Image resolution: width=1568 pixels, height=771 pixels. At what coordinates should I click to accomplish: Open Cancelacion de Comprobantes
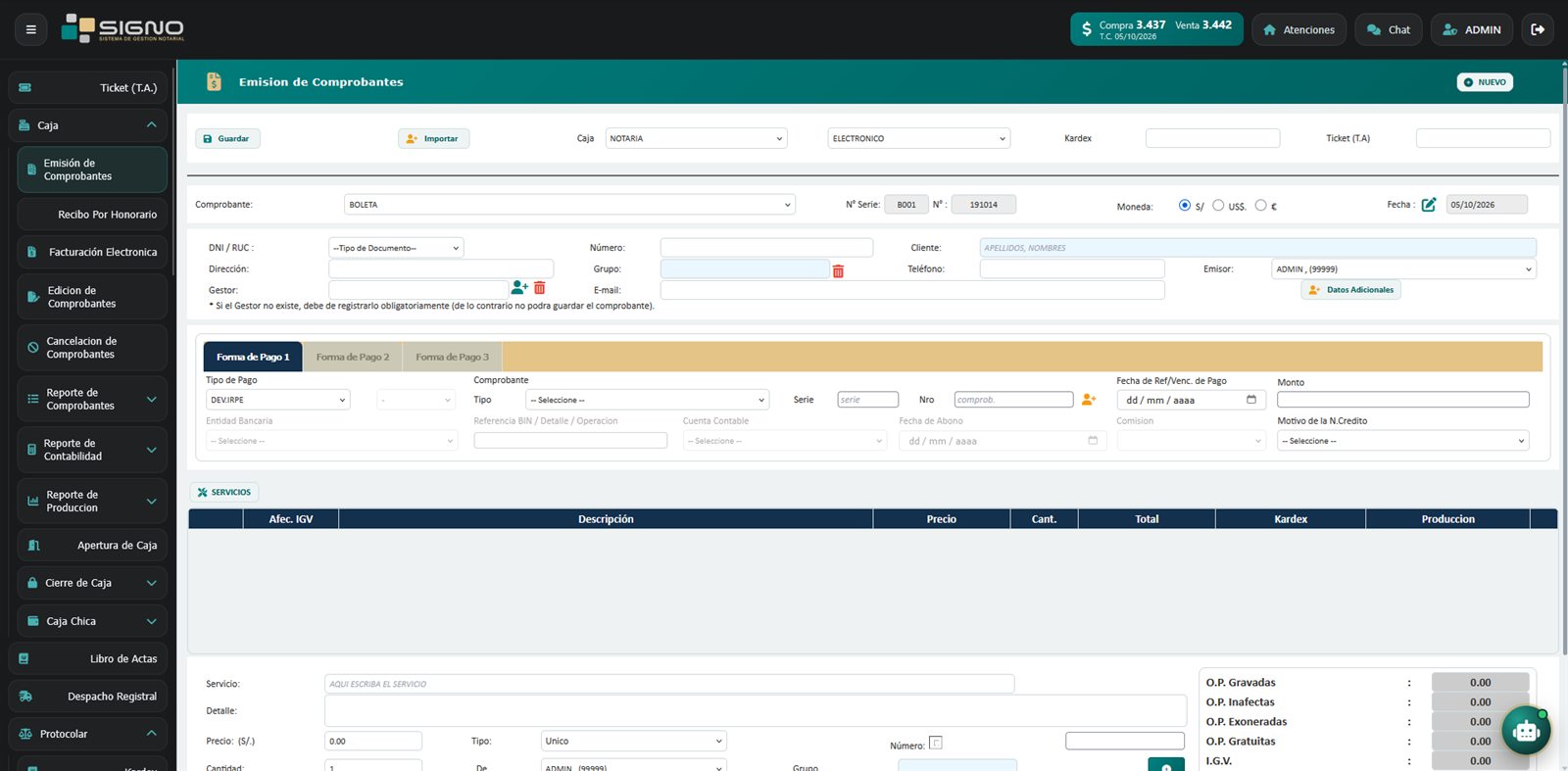(x=92, y=348)
